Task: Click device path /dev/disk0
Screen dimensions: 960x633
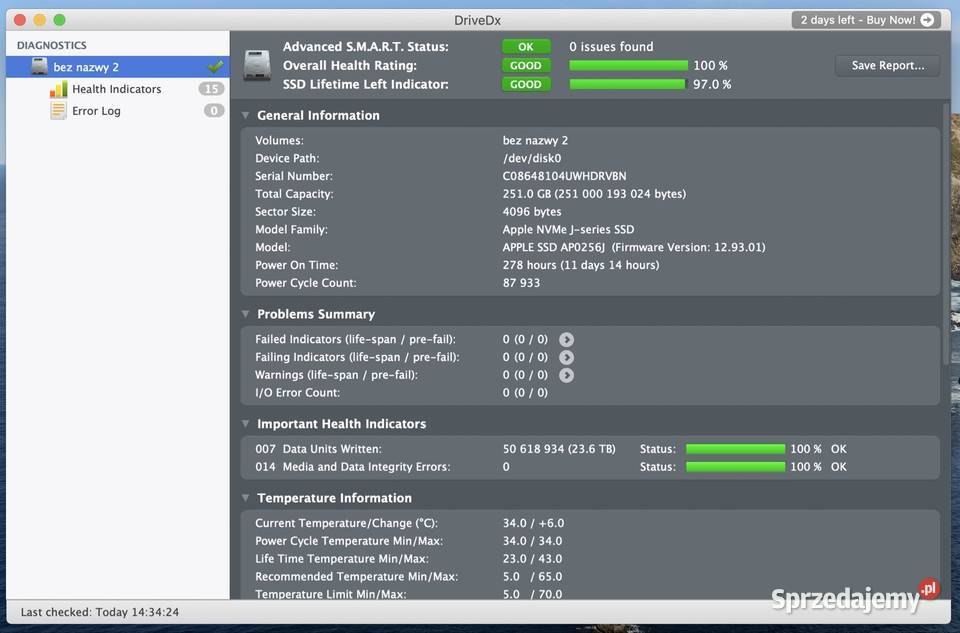Action: [x=531, y=159]
